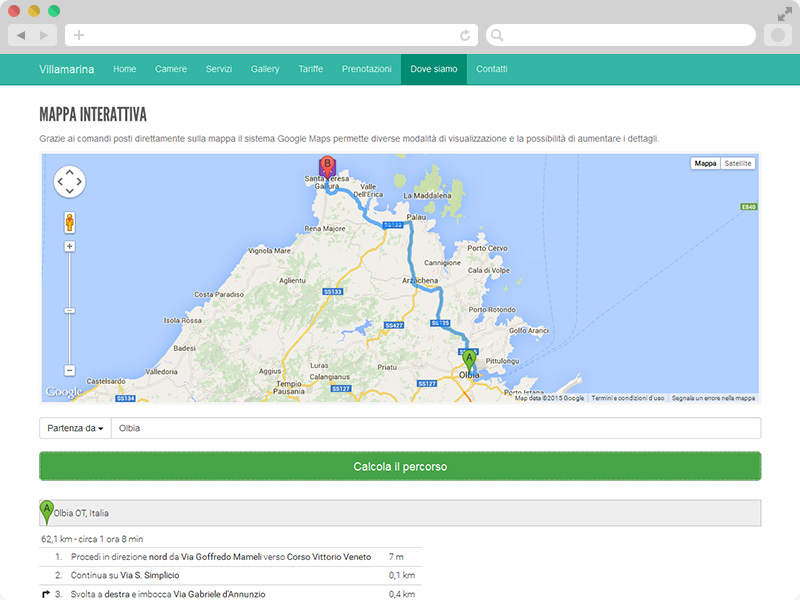Viewport: 800px width, 600px height.
Task: Click the E840 road badge
Action: pyautogui.click(x=748, y=207)
